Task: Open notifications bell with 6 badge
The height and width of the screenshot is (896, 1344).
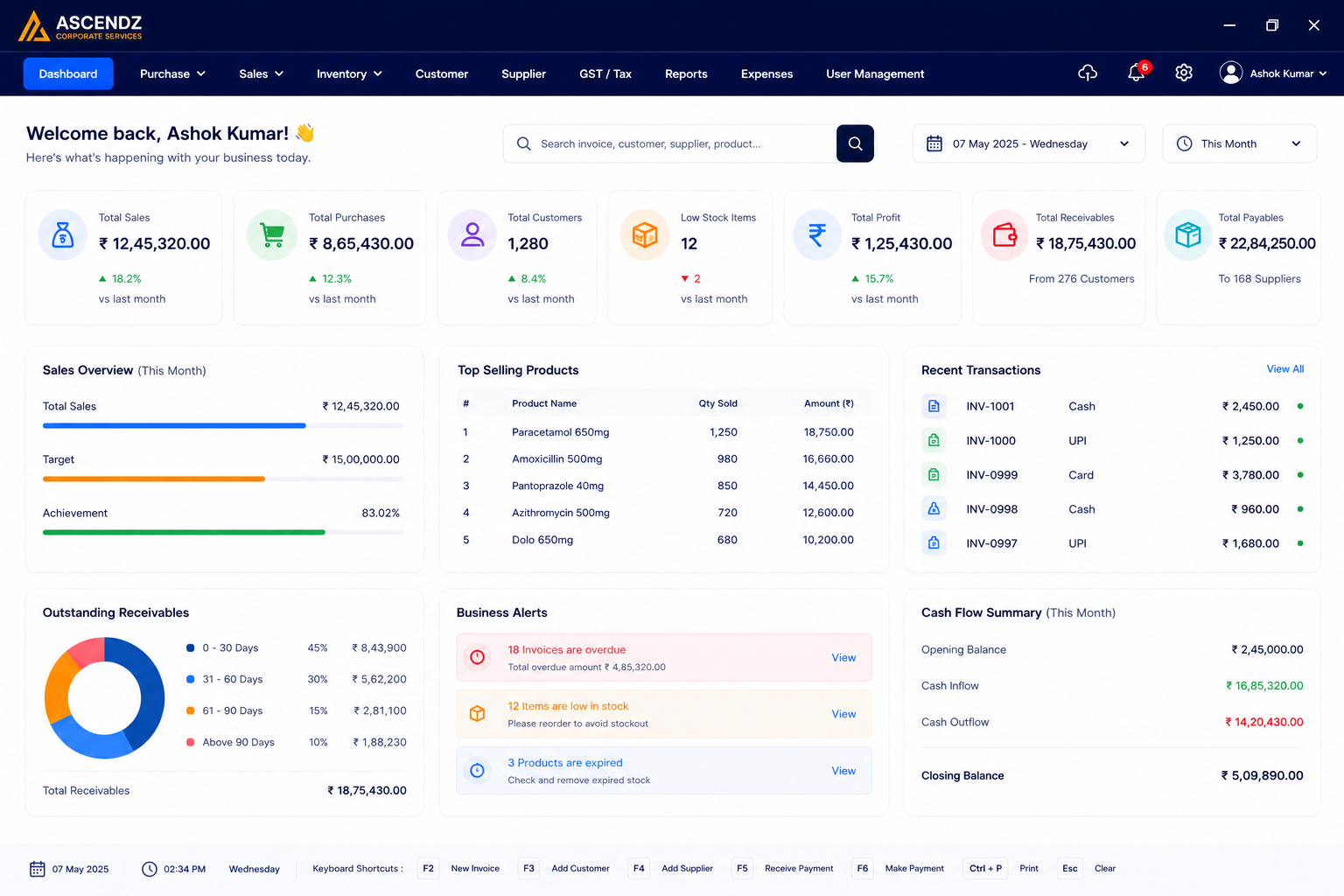Action: (1137, 73)
